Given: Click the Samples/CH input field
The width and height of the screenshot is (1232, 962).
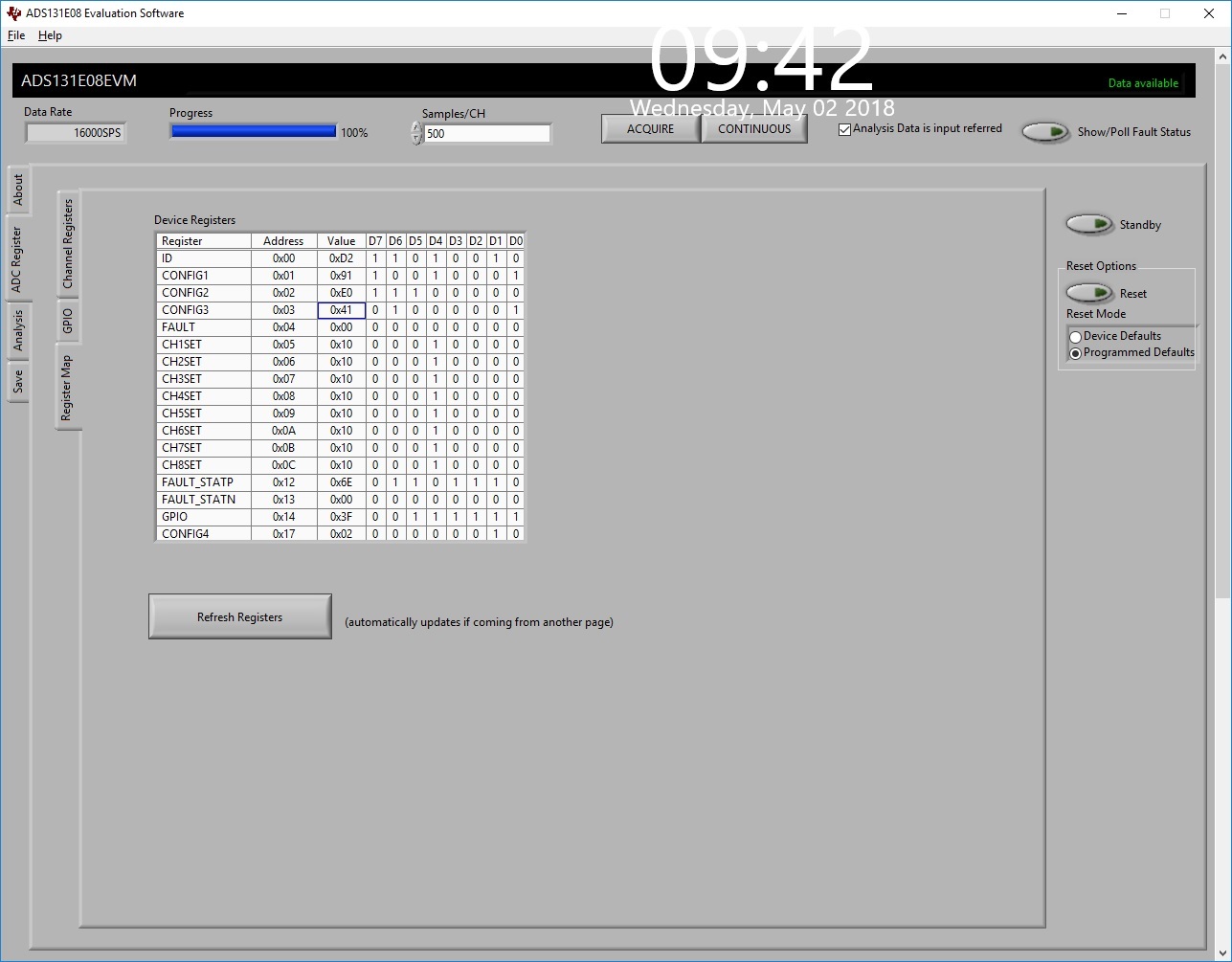Looking at the screenshot, I should [x=488, y=134].
